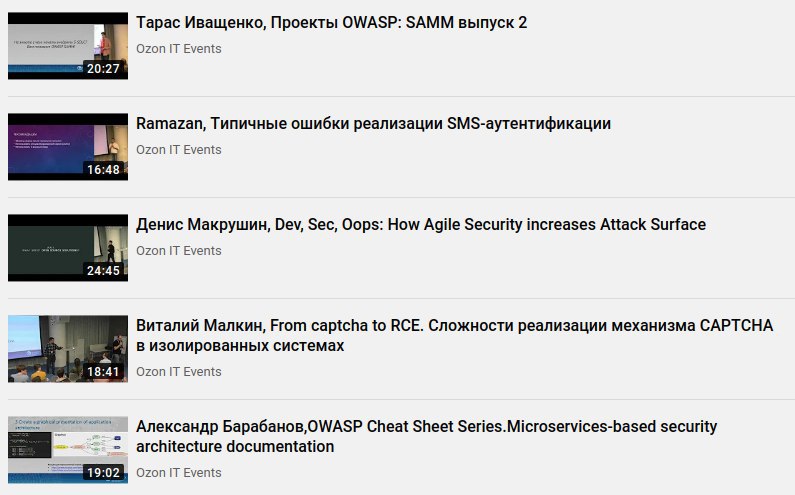The image size is (795, 495).
Task: Open Ozon IT Events channel under Барабанов's video
Action: point(179,472)
